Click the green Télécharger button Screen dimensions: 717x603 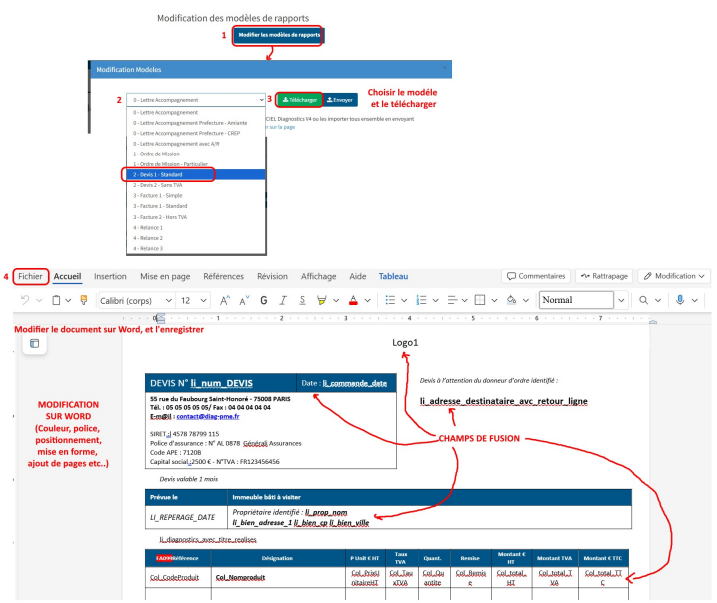pyautogui.click(x=299, y=100)
